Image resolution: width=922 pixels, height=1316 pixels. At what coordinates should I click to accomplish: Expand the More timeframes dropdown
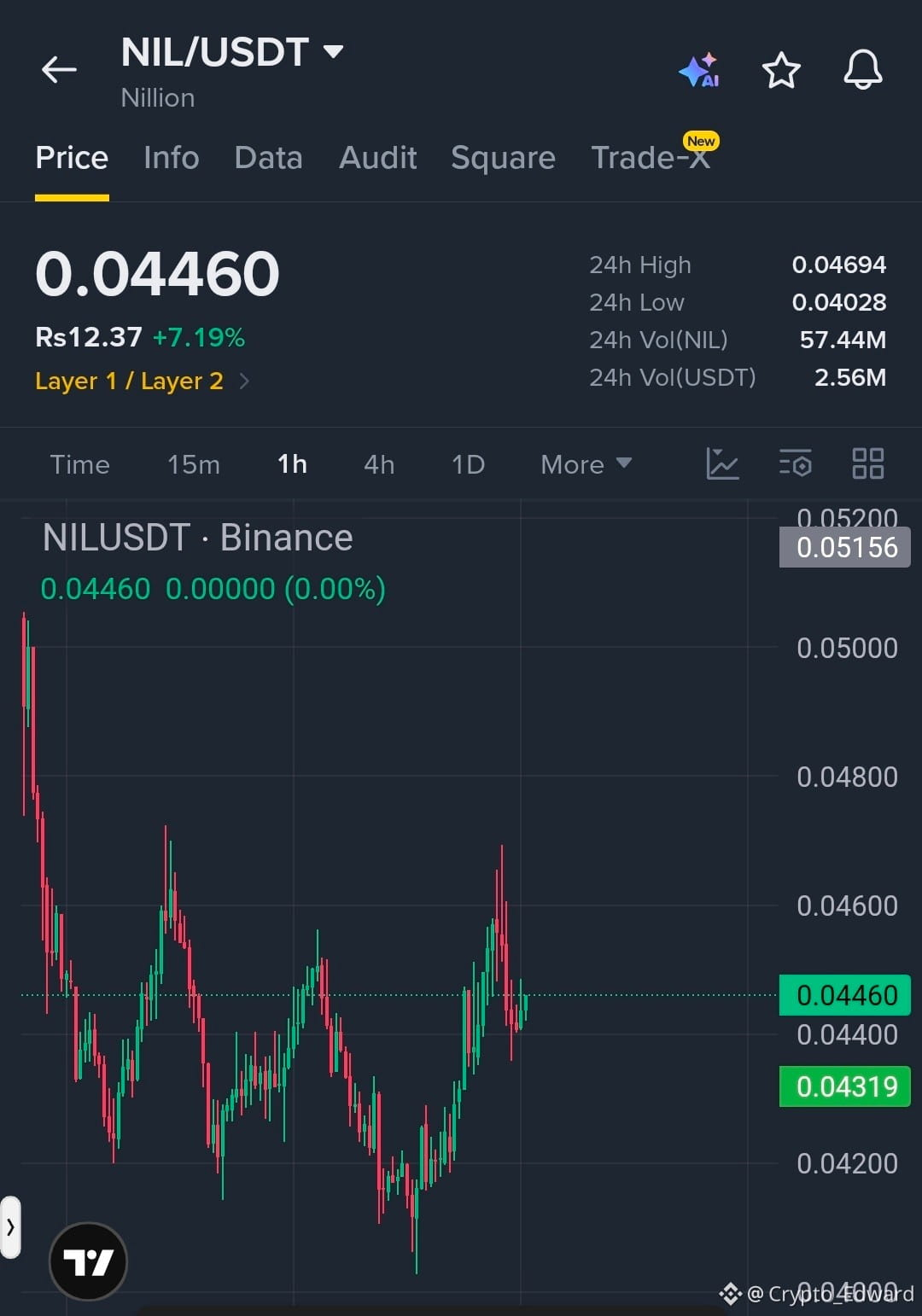click(x=586, y=464)
